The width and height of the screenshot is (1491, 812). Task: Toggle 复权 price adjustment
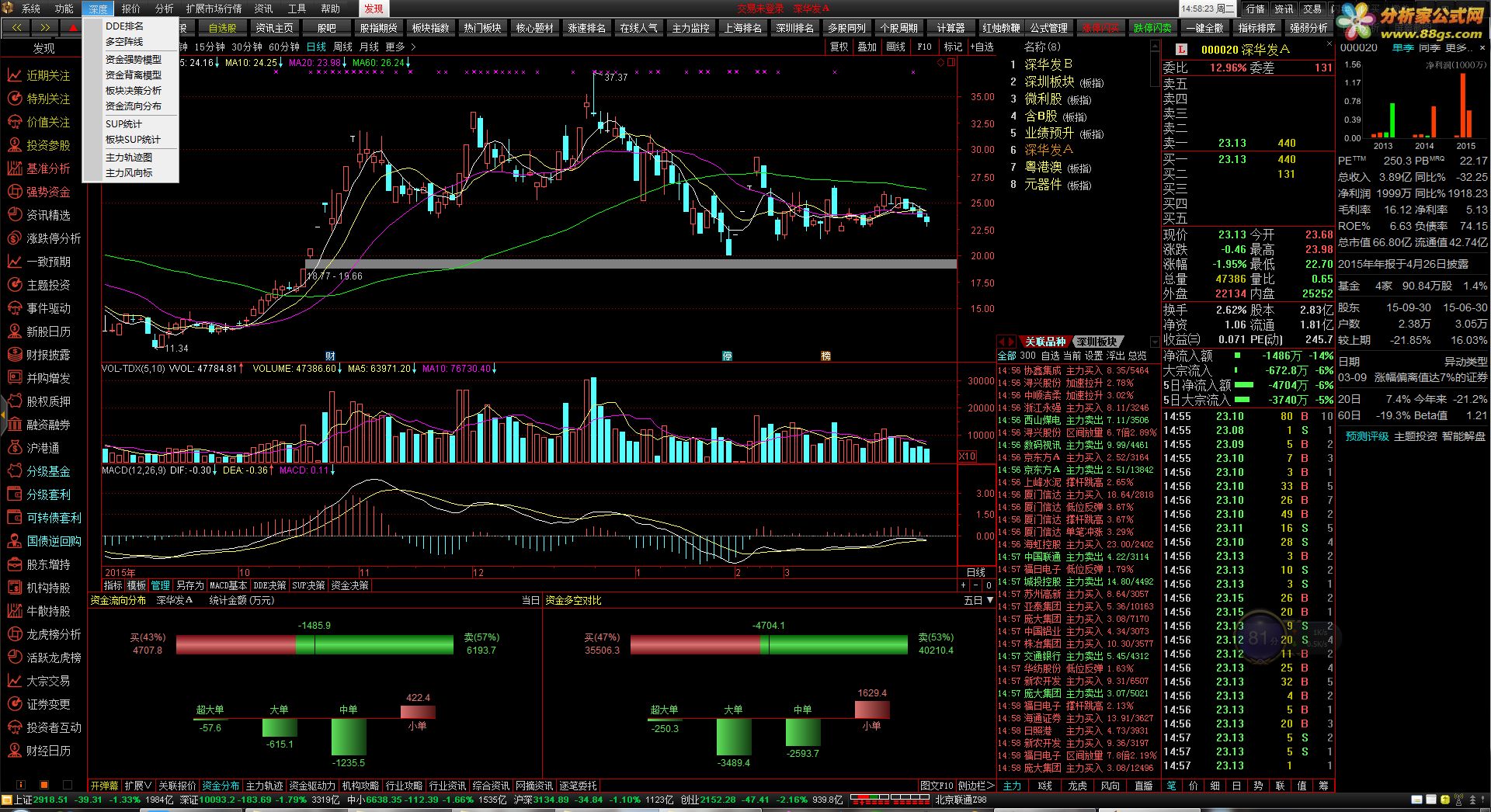pyautogui.click(x=839, y=47)
